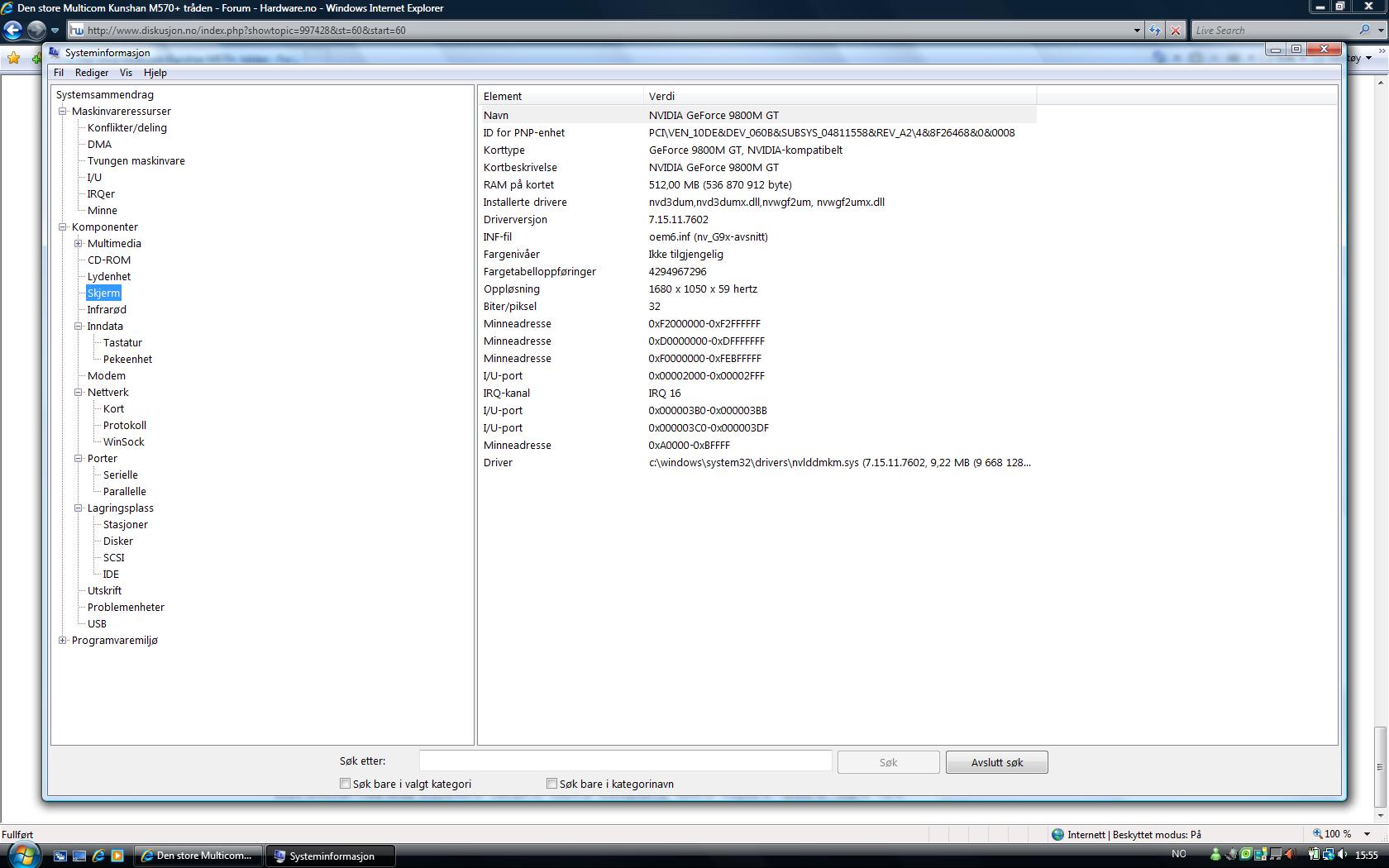Collapse the Maskinvareressurser tree node
This screenshot has height=868, width=1389.
coord(63,112)
